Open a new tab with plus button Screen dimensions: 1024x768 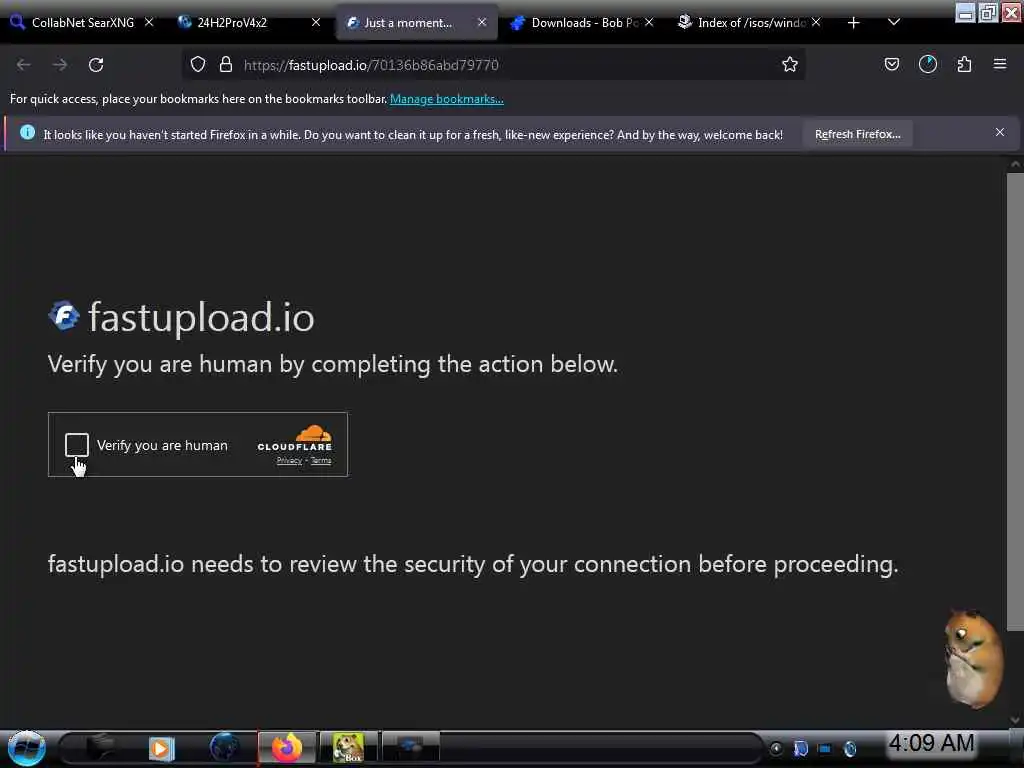pos(853,23)
